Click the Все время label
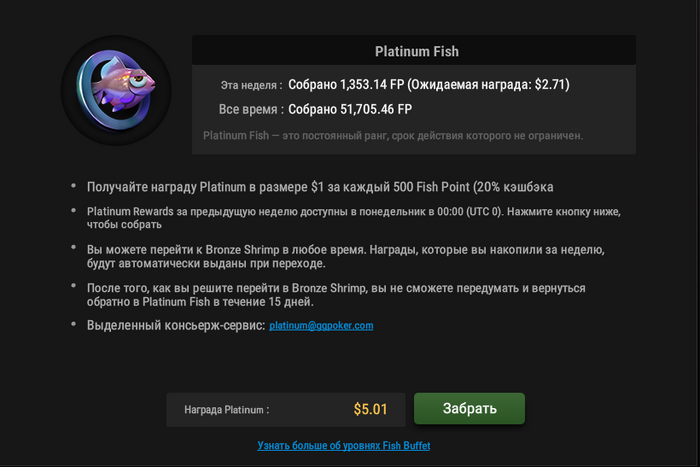This screenshot has width=700, height=467. pyautogui.click(x=251, y=109)
